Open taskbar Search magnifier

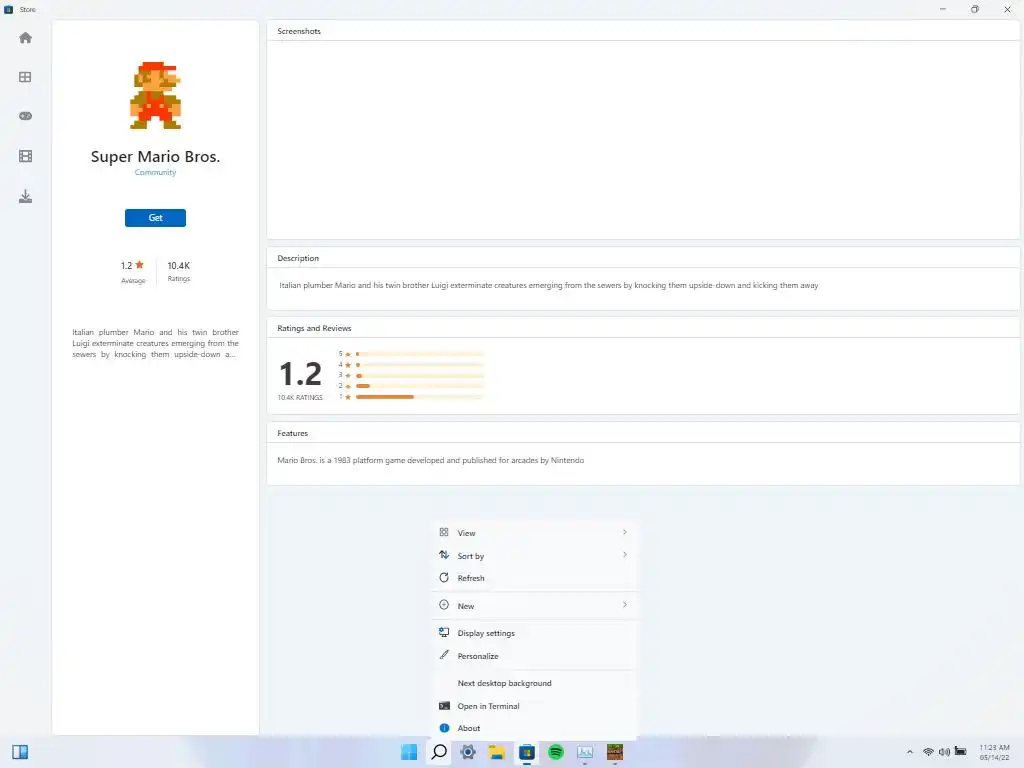[x=439, y=752]
